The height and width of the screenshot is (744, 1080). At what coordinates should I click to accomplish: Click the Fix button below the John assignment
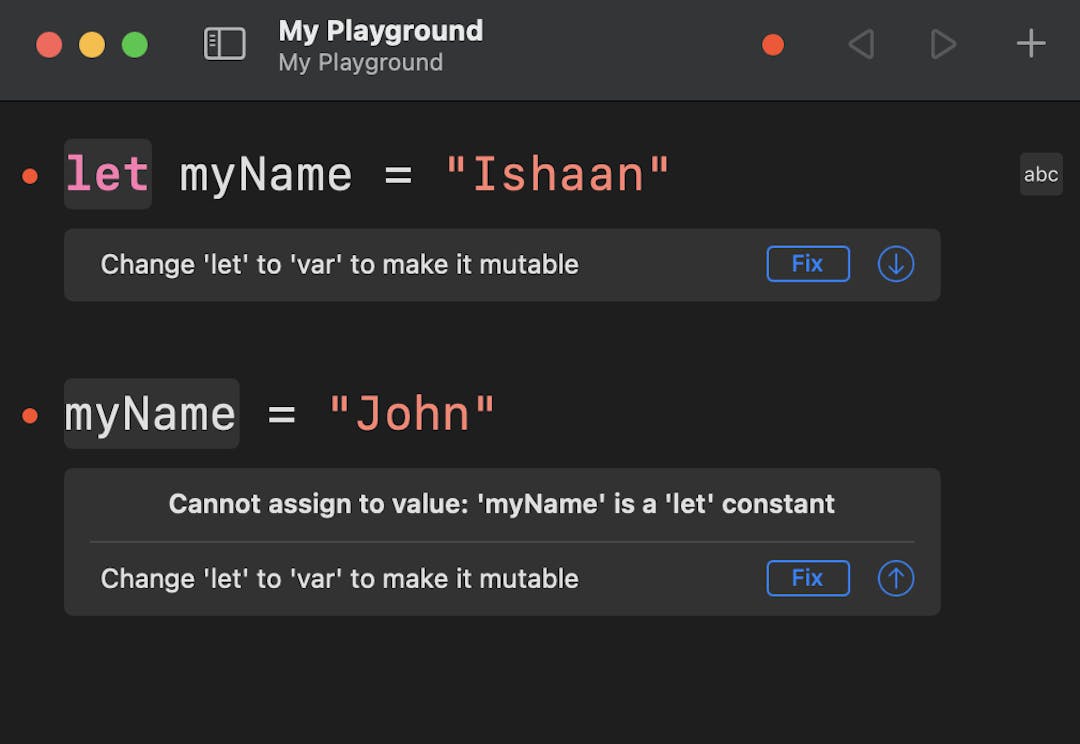[x=808, y=578]
